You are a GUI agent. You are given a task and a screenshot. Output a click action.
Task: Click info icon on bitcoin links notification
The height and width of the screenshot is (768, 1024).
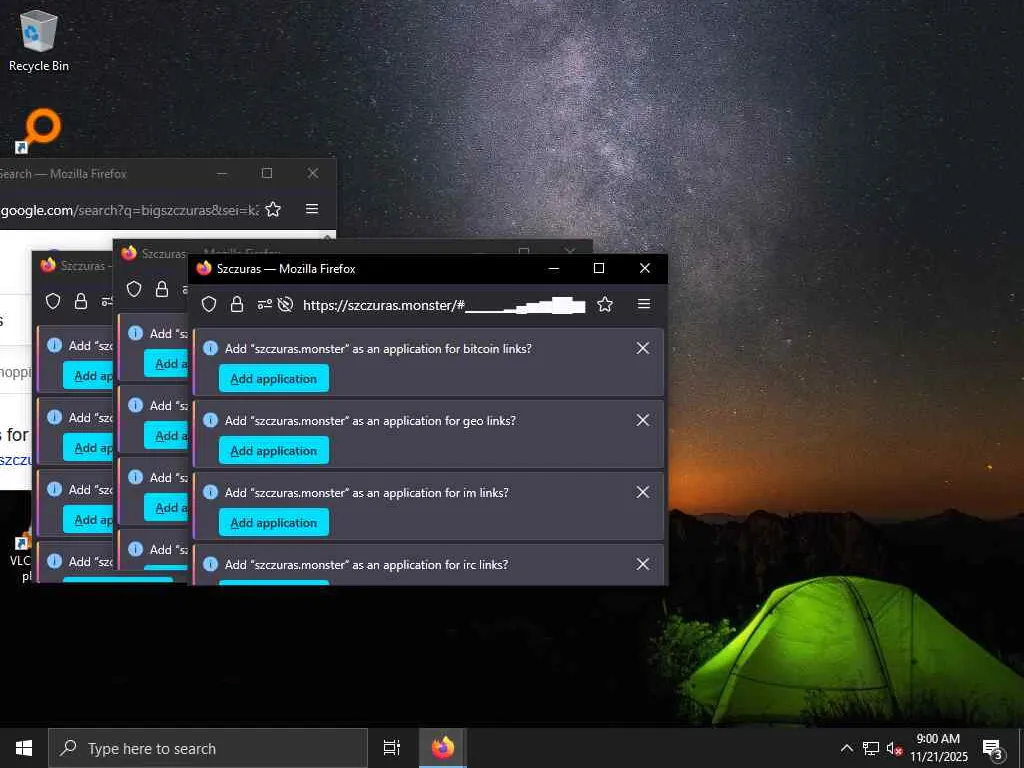(x=210, y=348)
